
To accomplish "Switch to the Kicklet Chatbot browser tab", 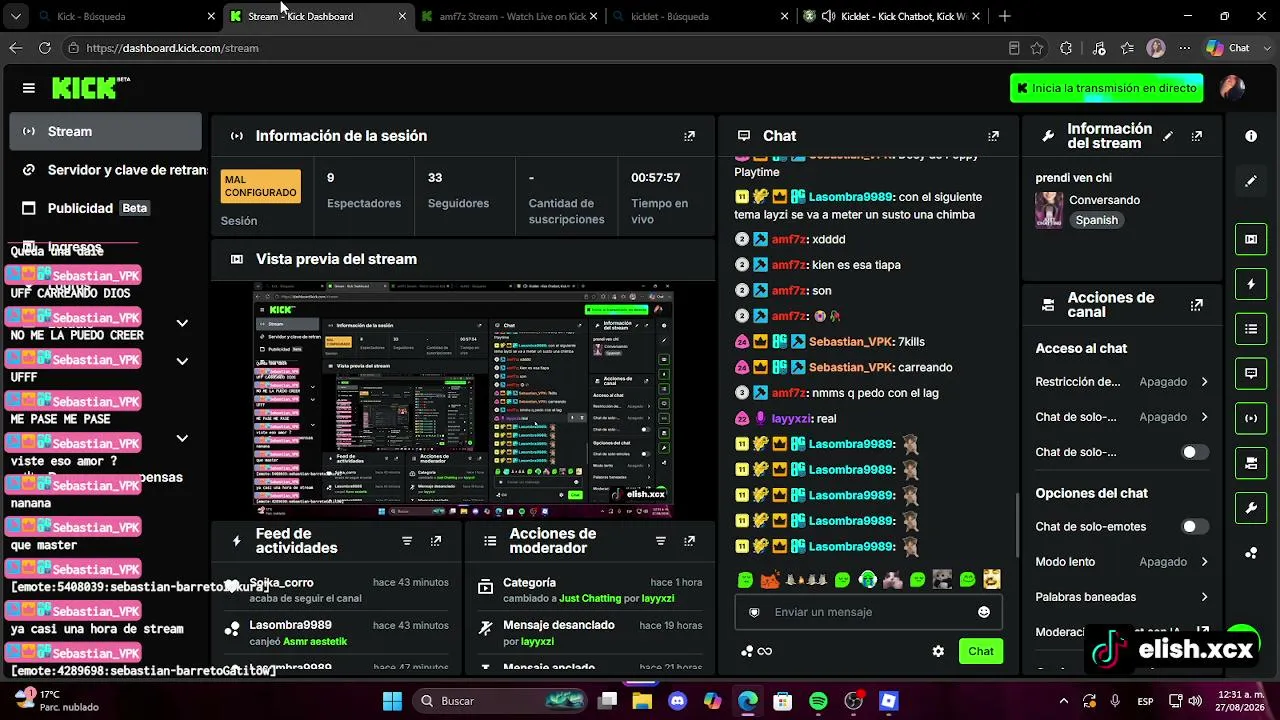I will point(890,16).
